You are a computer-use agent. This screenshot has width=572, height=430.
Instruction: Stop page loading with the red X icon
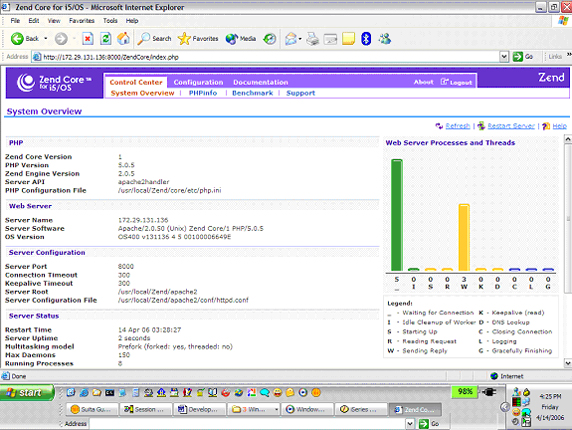pos(88,39)
